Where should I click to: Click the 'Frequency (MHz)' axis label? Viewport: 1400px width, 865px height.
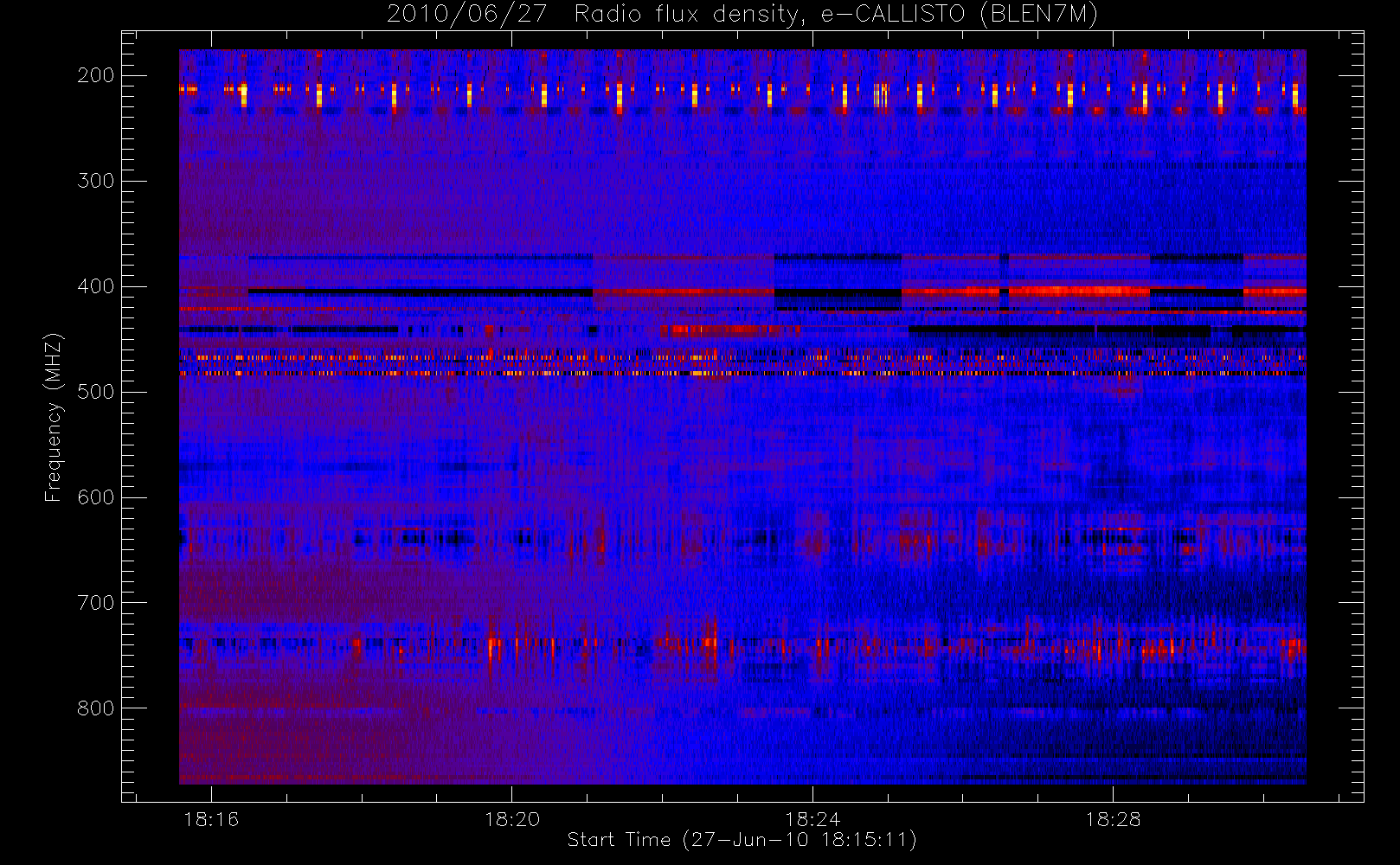[54, 417]
